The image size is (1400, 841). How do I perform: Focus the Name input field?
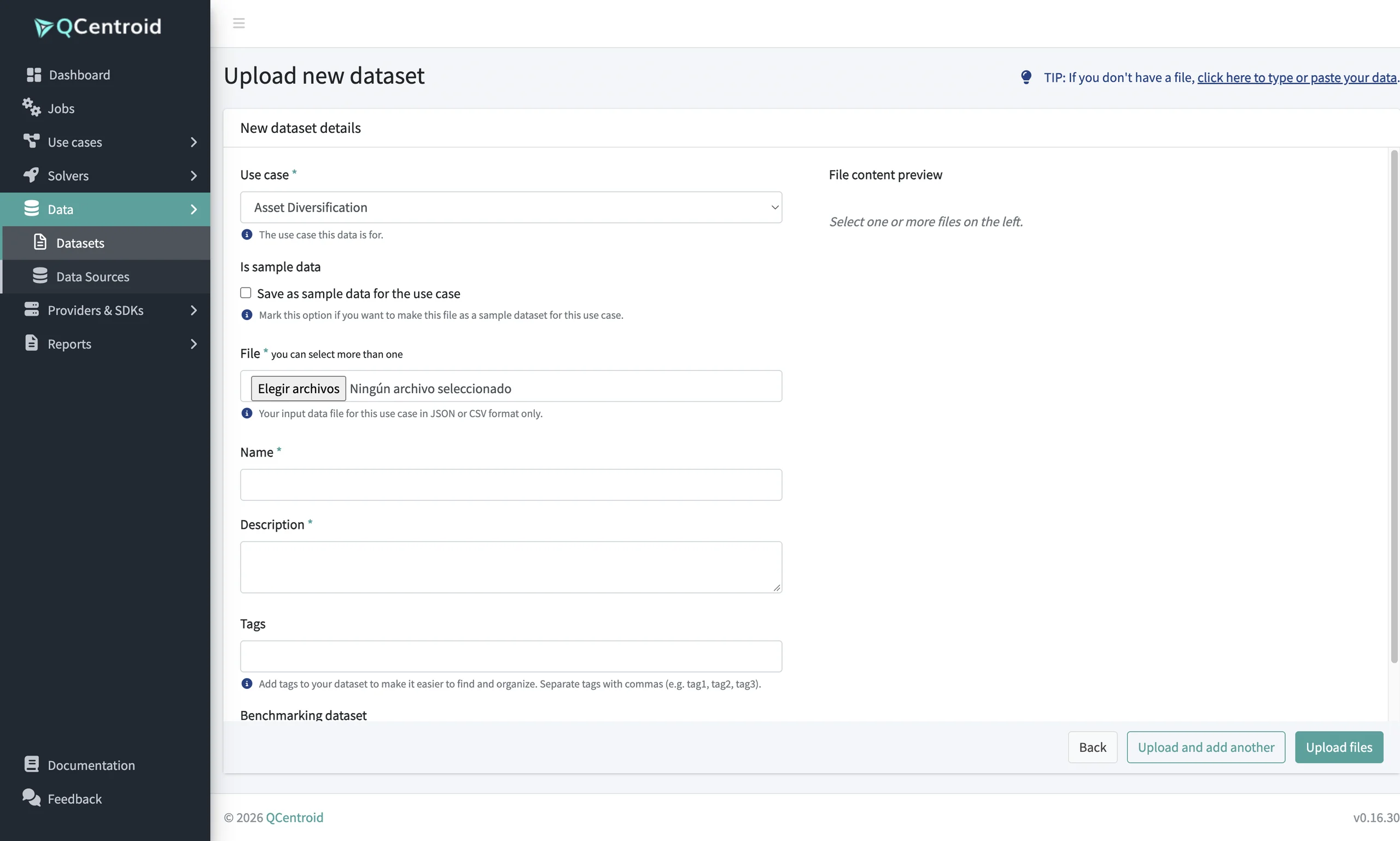511,484
